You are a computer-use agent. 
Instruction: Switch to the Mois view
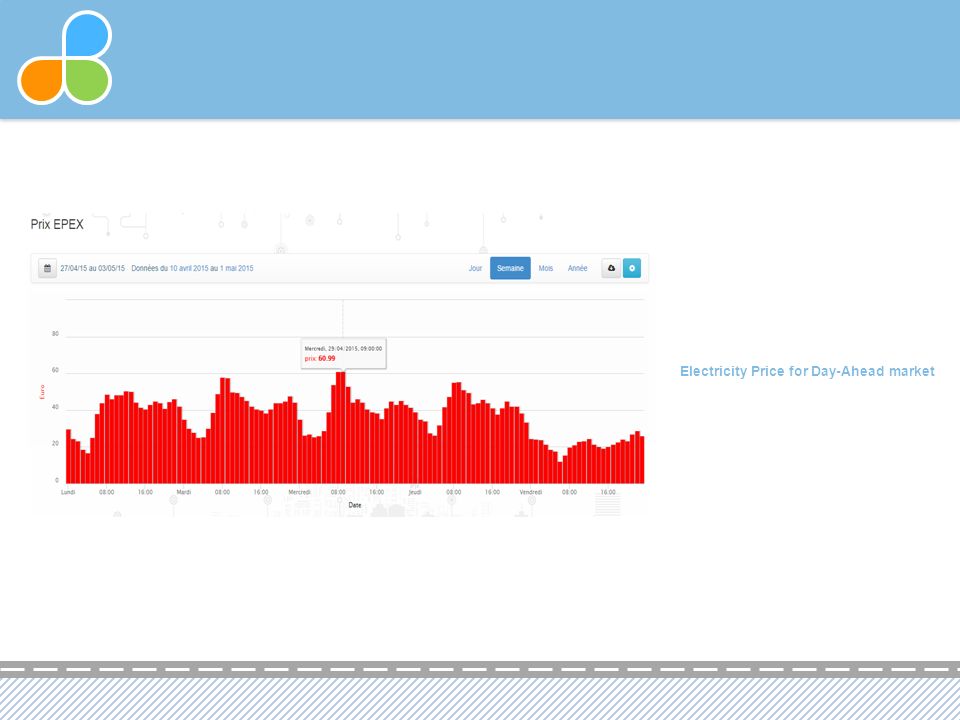(x=546, y=268)
